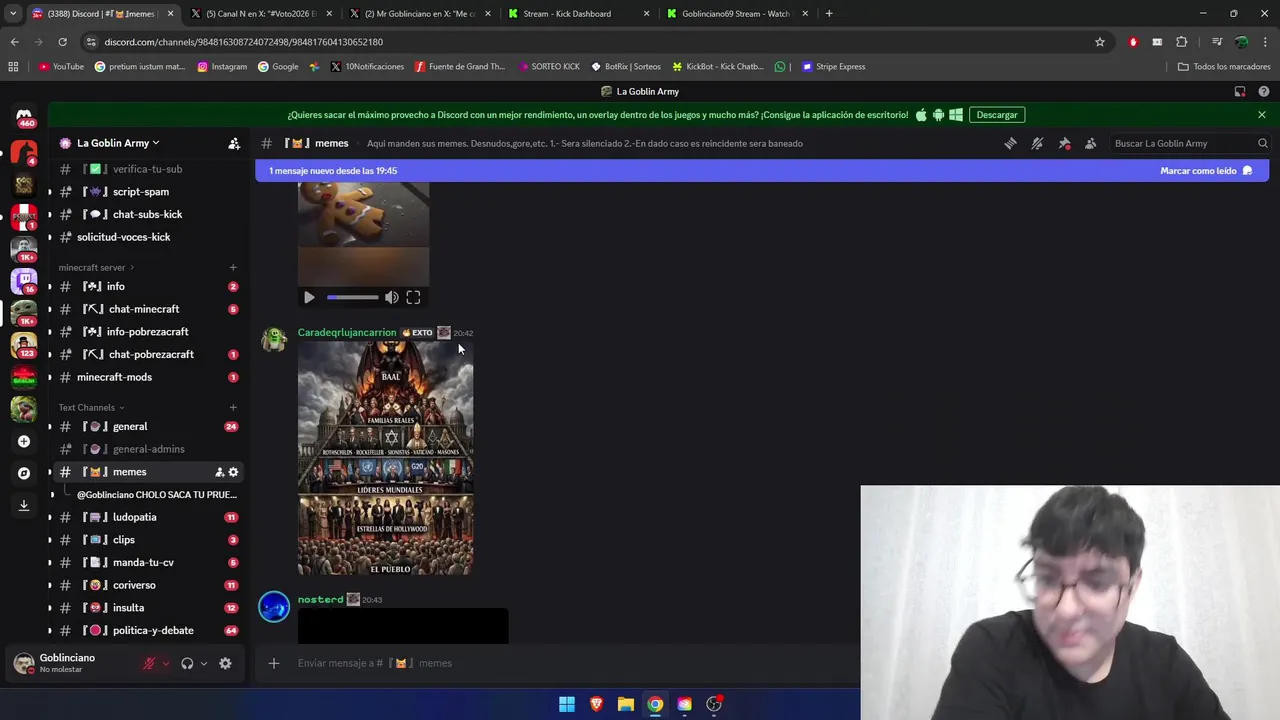Viewport: 1280px width, 720px height.
Task: Open Todos los marcadores folder
Action: tap(1224, 67)
